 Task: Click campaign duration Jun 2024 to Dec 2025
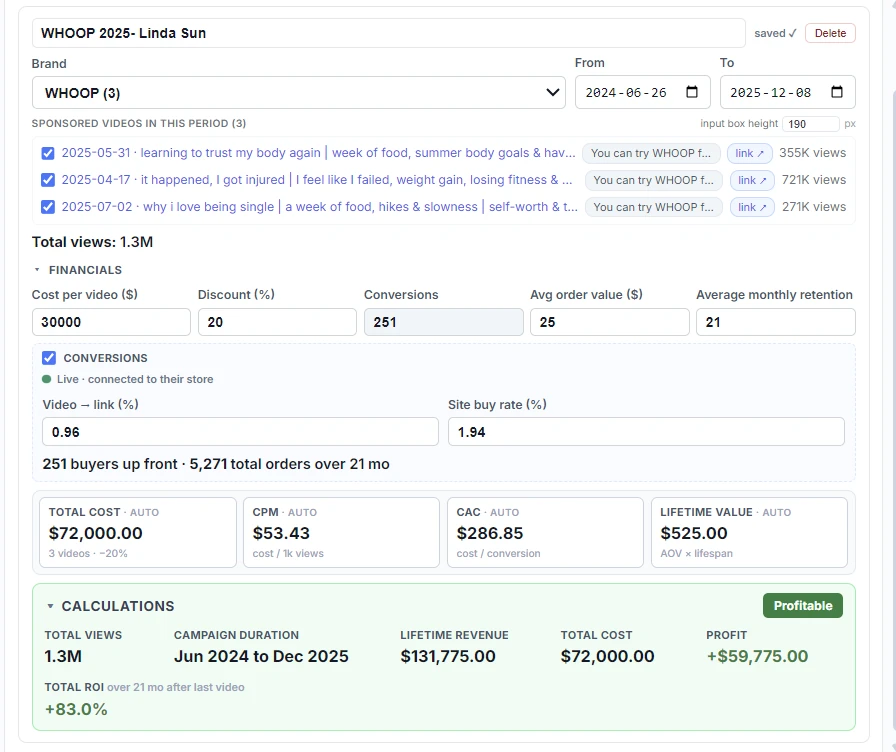click(x=261, y=656)
